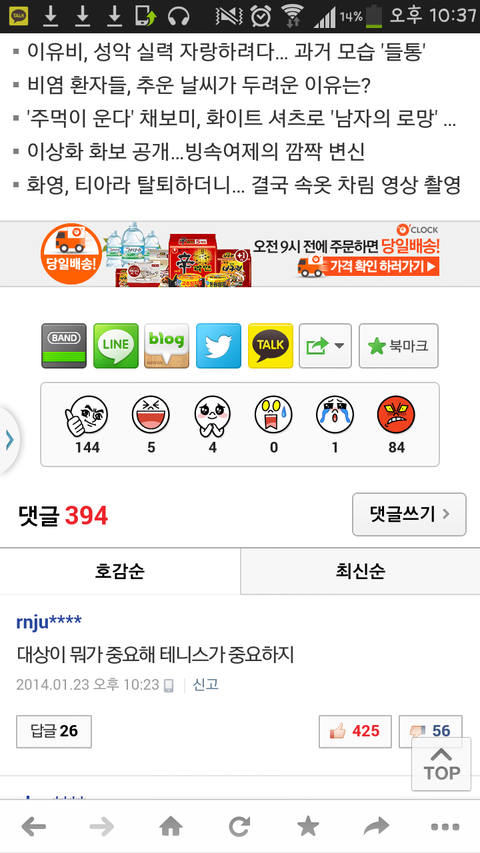
Task: Tap the laughing emoticon with 5
Action: (151, 415)
